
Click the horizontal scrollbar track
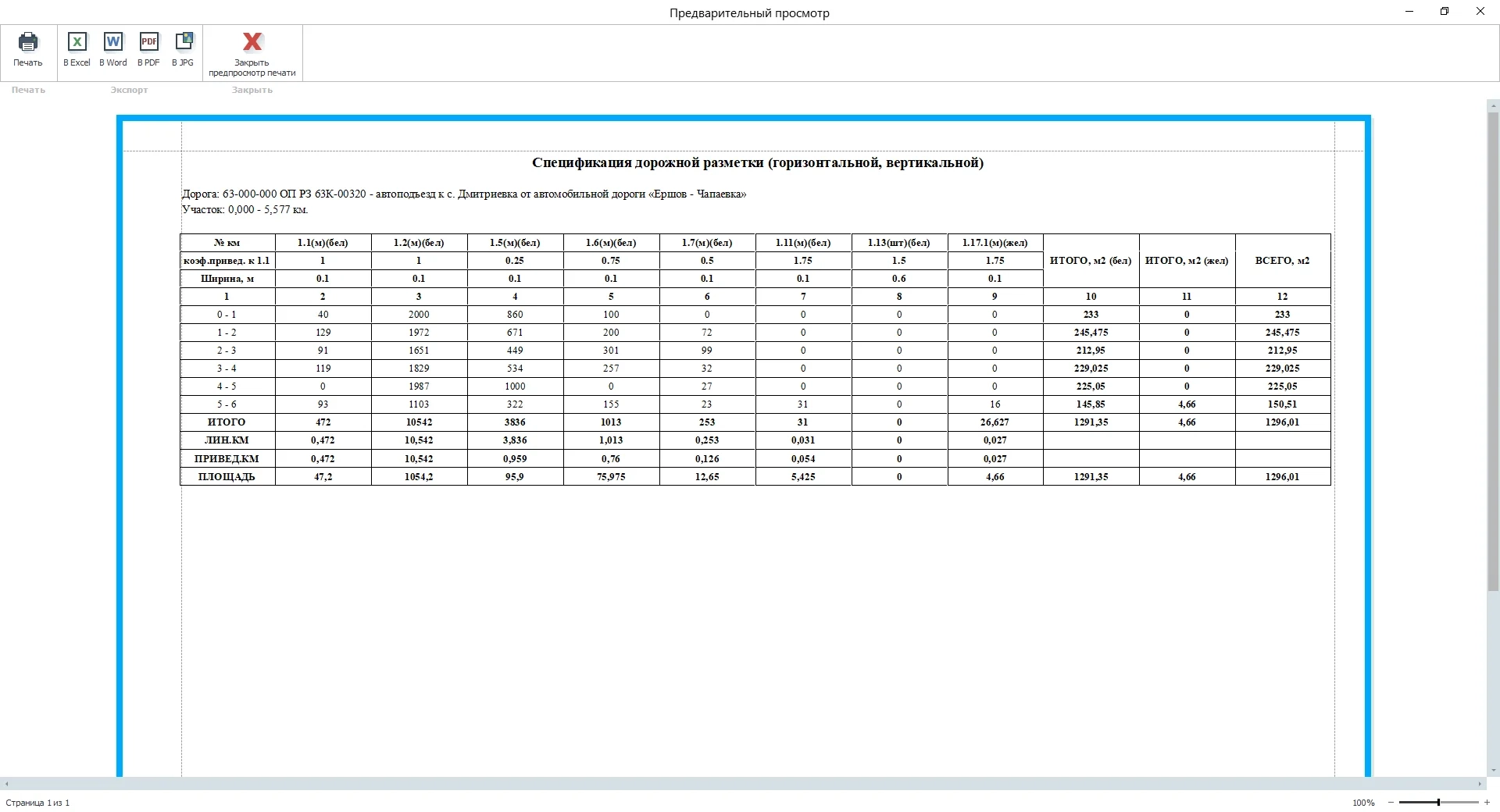click(x=742, y=783)
